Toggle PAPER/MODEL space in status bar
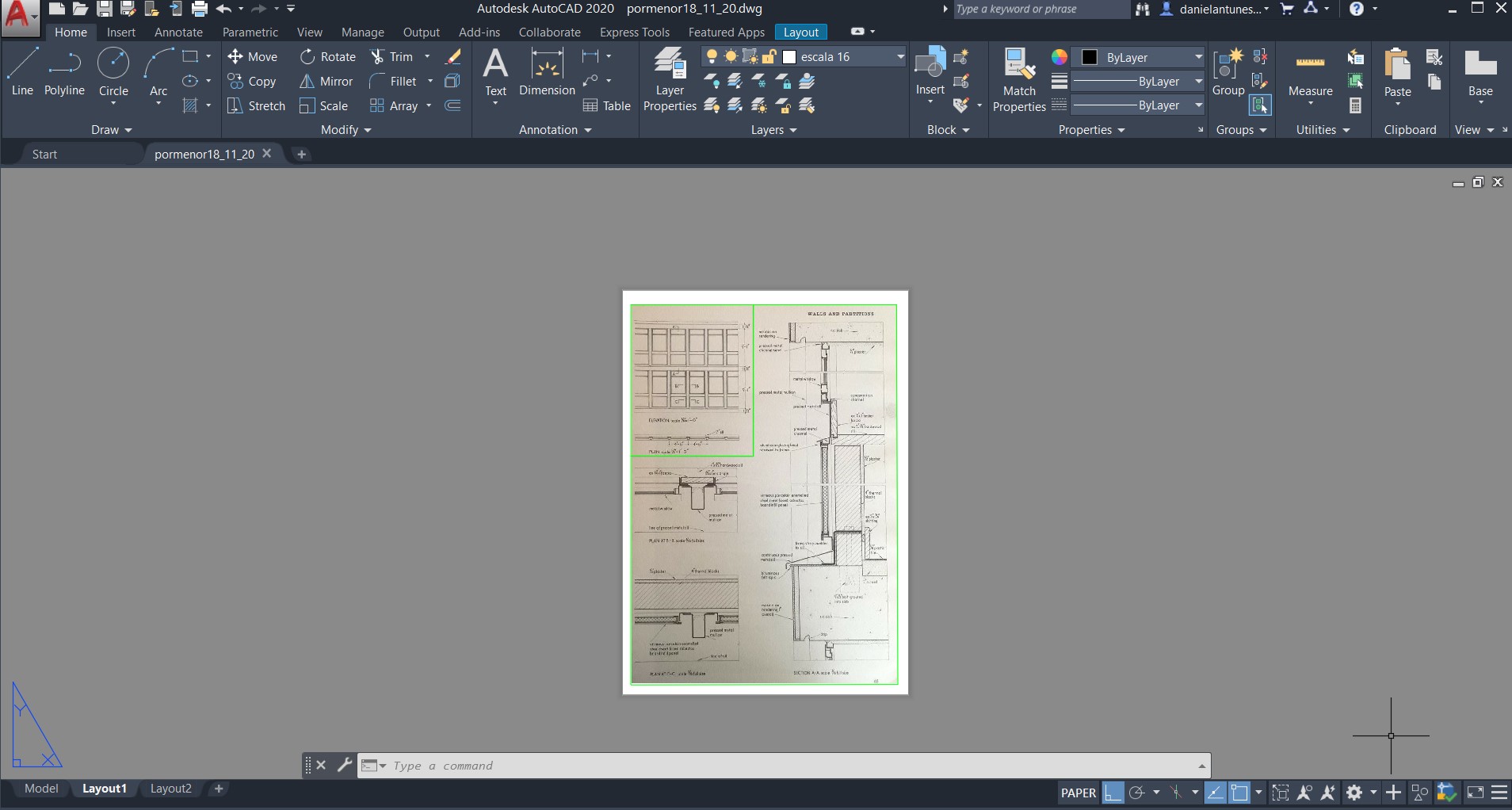The image size is (1512, 810). (1078, 792)
